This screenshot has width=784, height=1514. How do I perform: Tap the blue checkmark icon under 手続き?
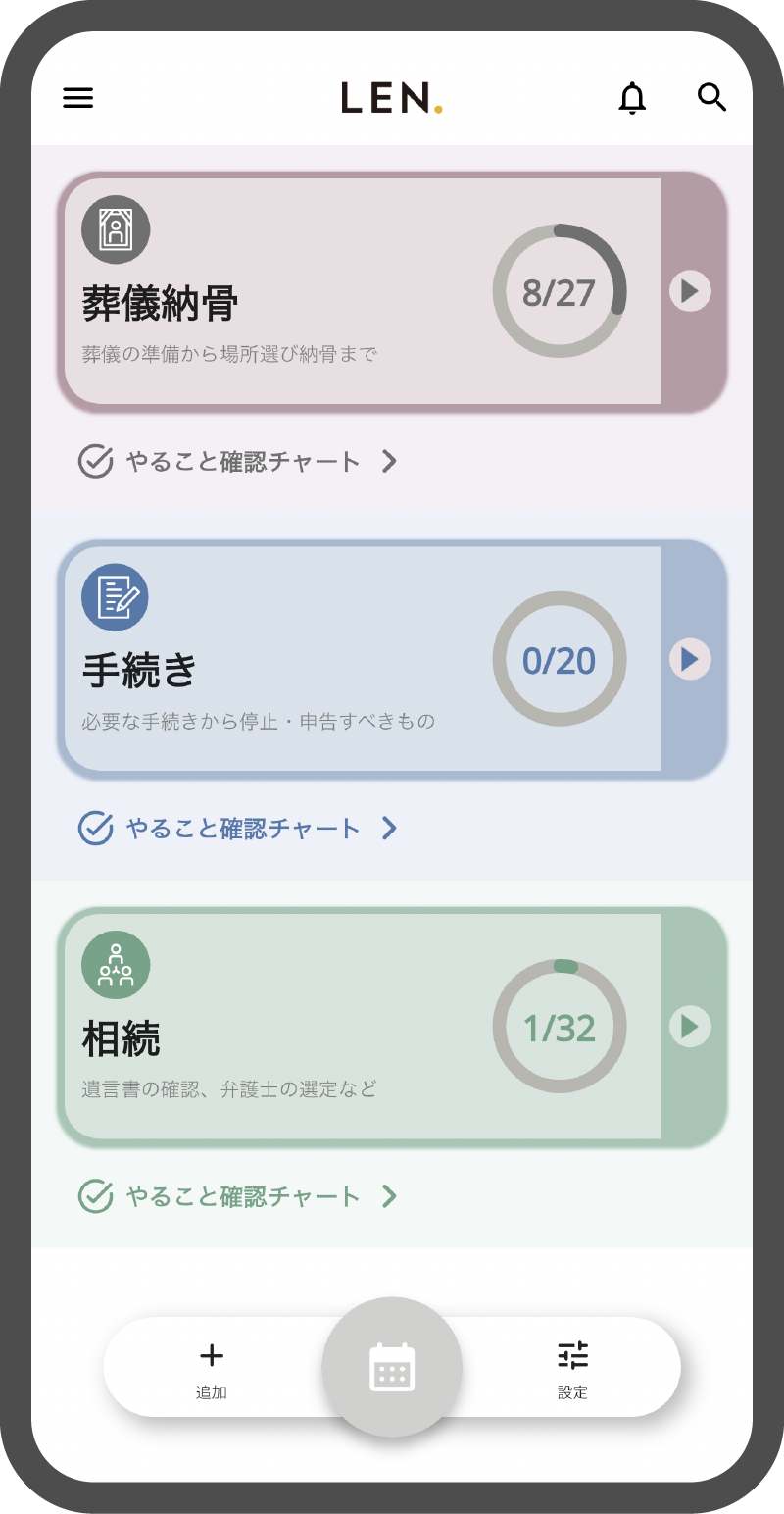pos(95,829)
